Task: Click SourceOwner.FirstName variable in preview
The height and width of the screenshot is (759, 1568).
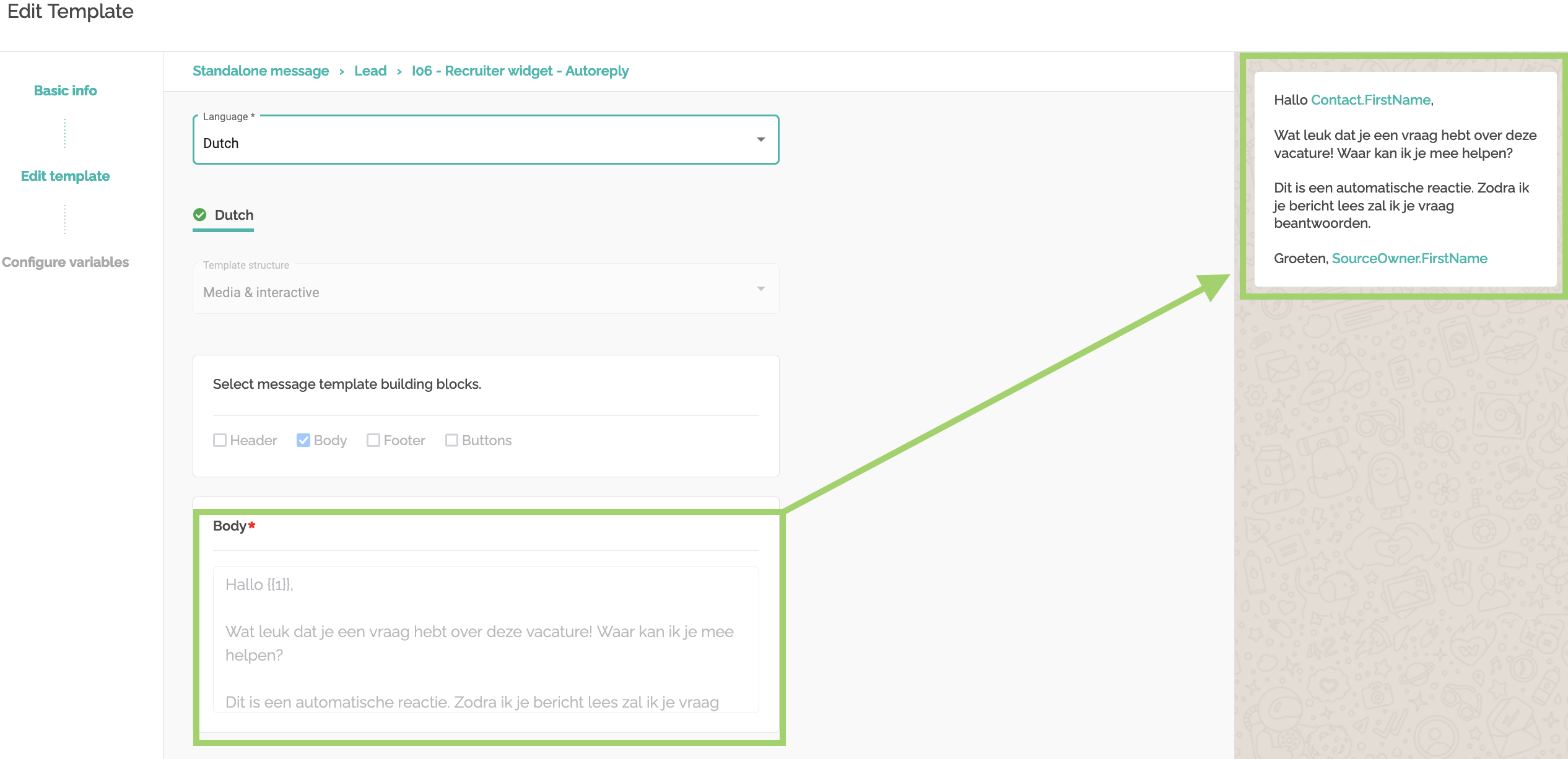Action: [1409, 259]
